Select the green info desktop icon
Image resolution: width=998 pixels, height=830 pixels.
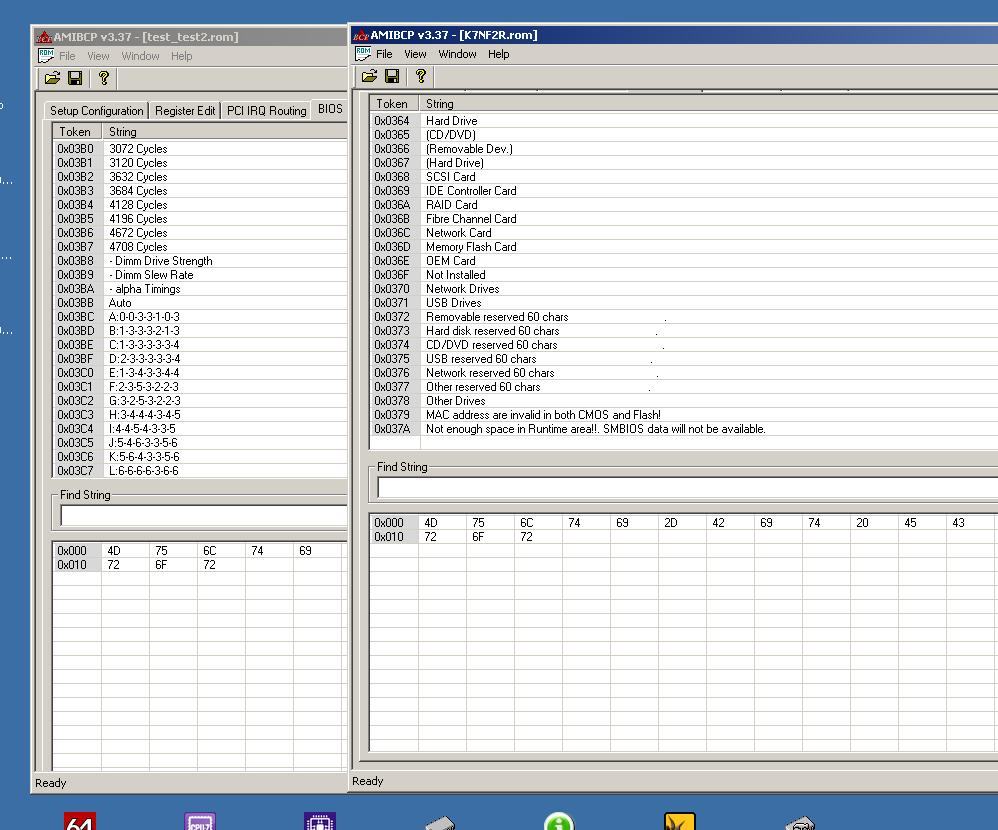click(x=559, y=821)
